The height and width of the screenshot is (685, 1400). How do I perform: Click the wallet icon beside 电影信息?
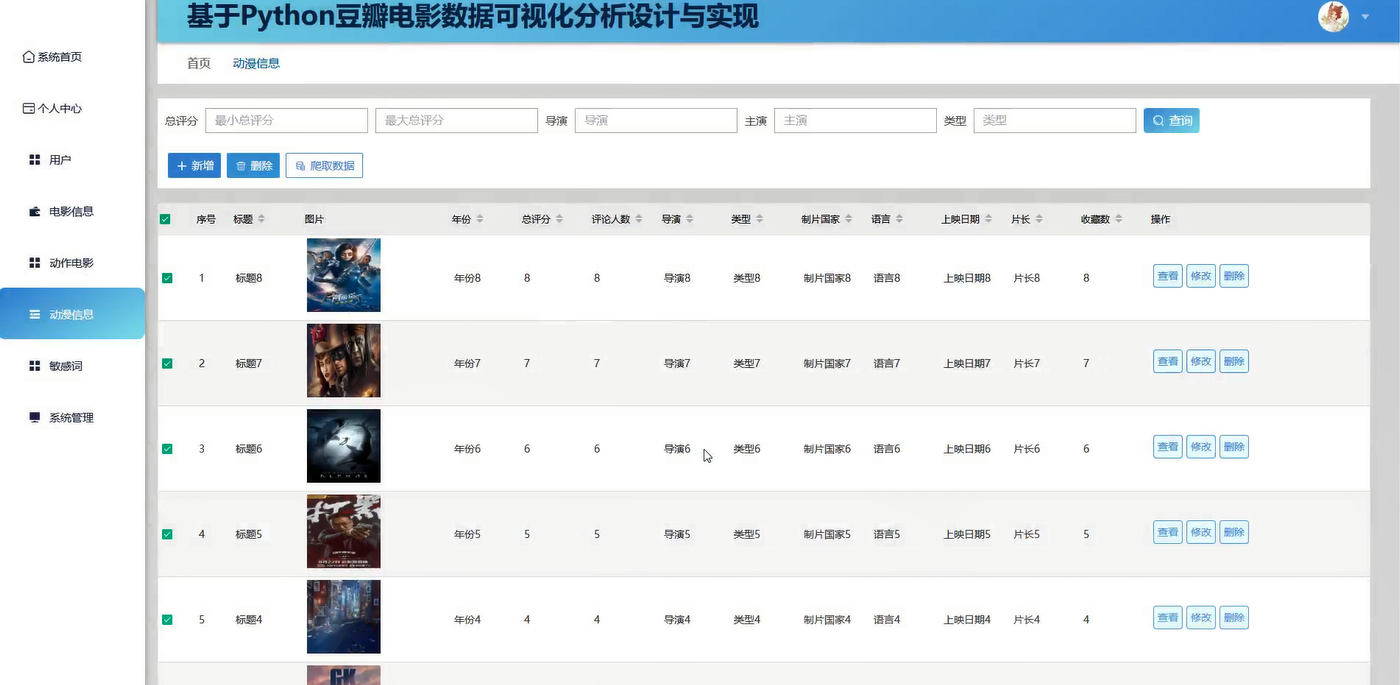coord(34,211)
